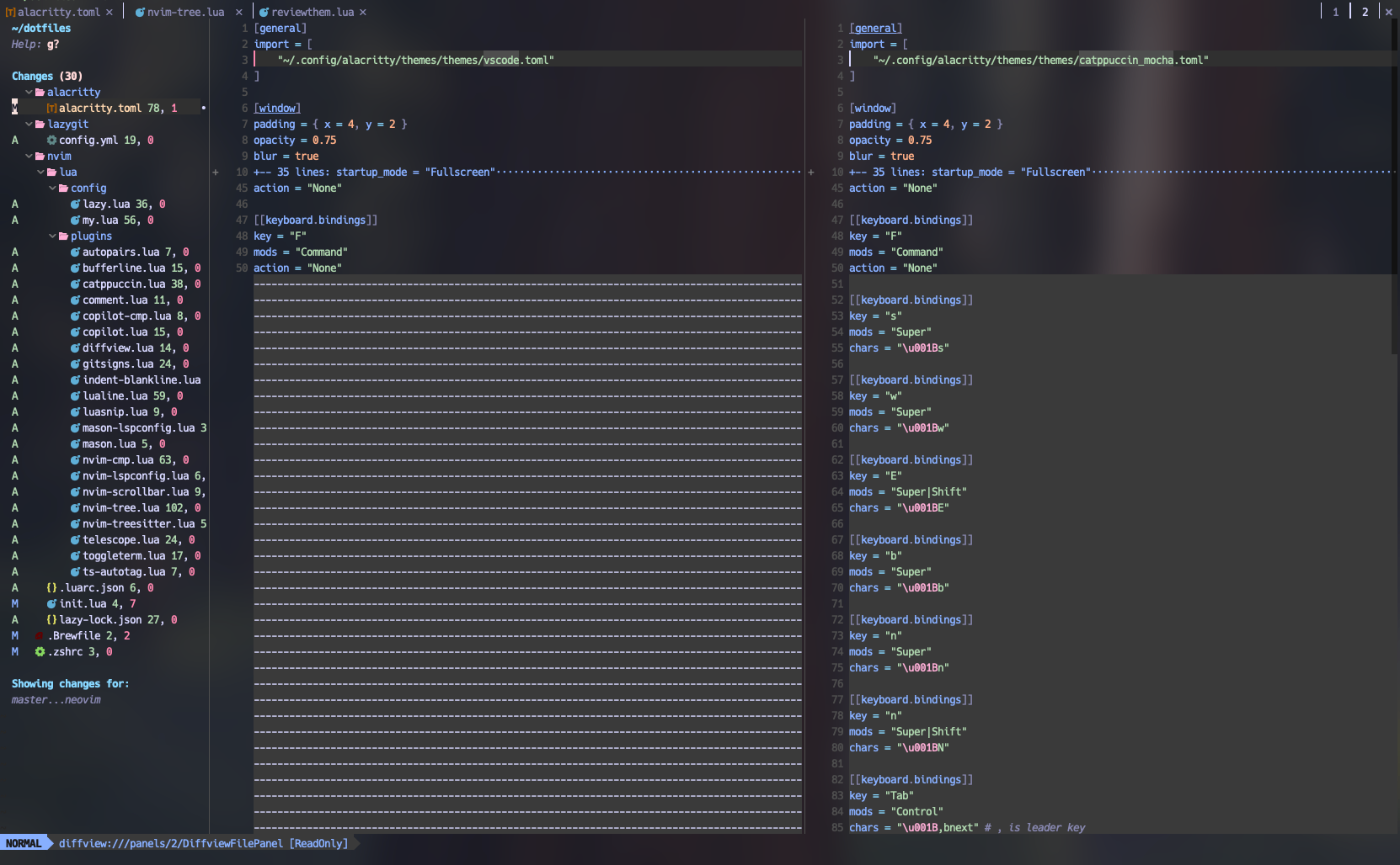Click the Lua icon beside my.lua
The image size is (1400, 865).
(x=75, y=220)
